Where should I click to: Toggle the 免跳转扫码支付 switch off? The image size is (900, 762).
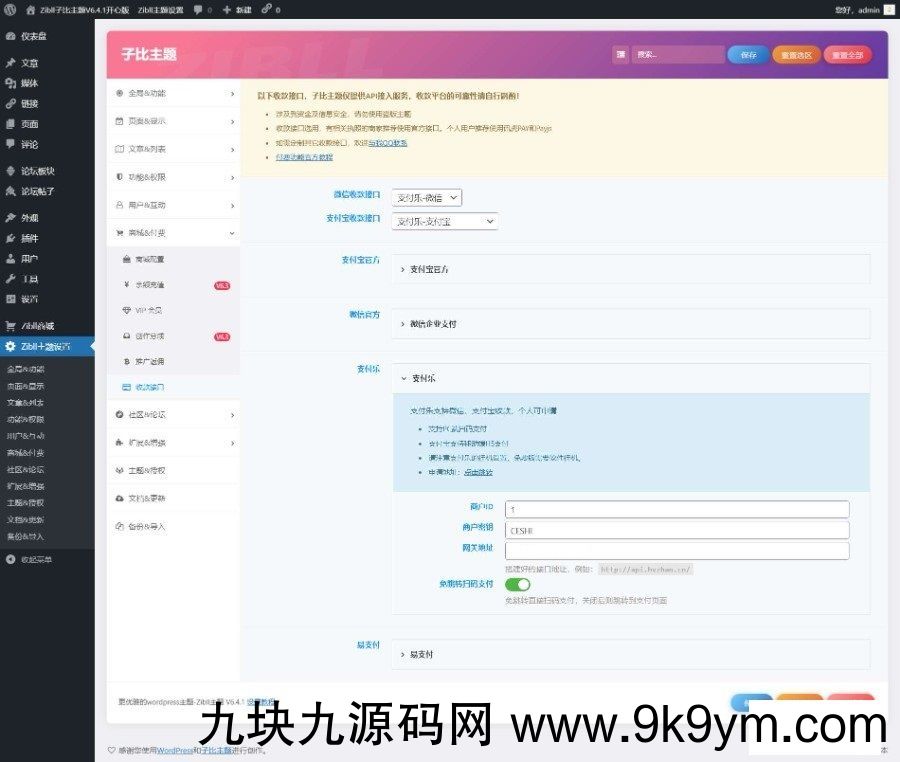click(x=517, y=584)
